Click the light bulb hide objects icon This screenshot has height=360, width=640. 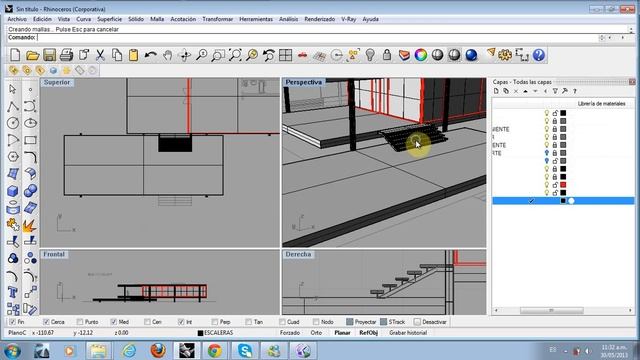pos(370,55)
